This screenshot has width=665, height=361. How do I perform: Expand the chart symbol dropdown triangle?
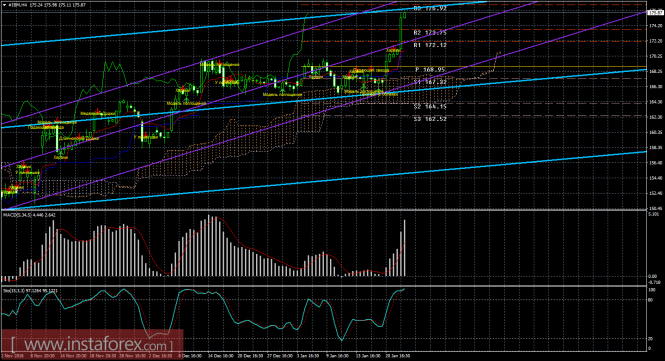point(5,5)
